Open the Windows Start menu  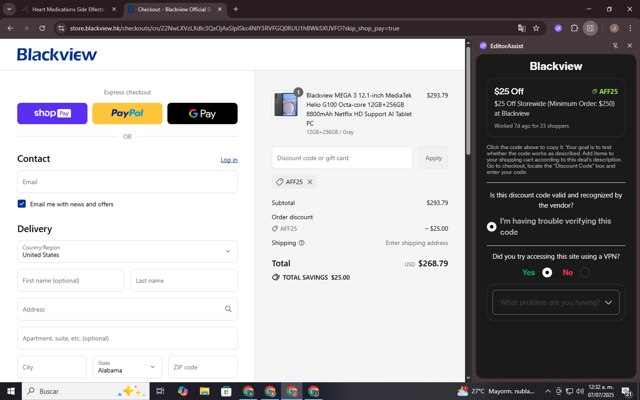point(11,391)
